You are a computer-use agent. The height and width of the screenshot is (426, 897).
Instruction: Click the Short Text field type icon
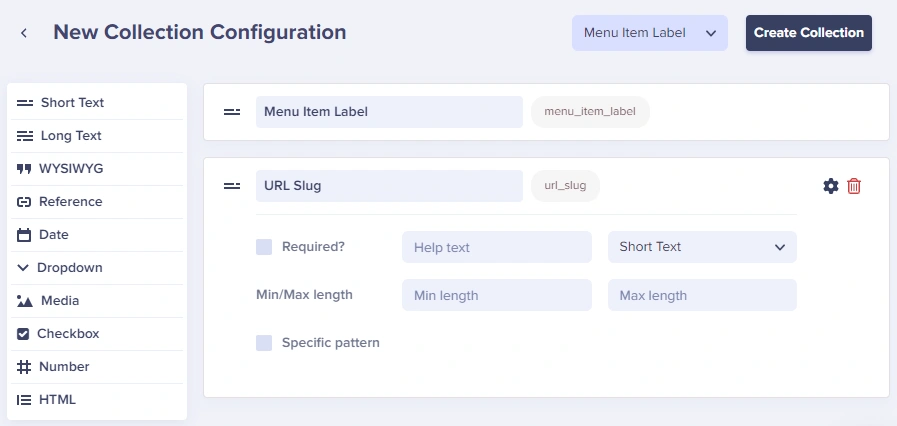(x=25, y=103)
